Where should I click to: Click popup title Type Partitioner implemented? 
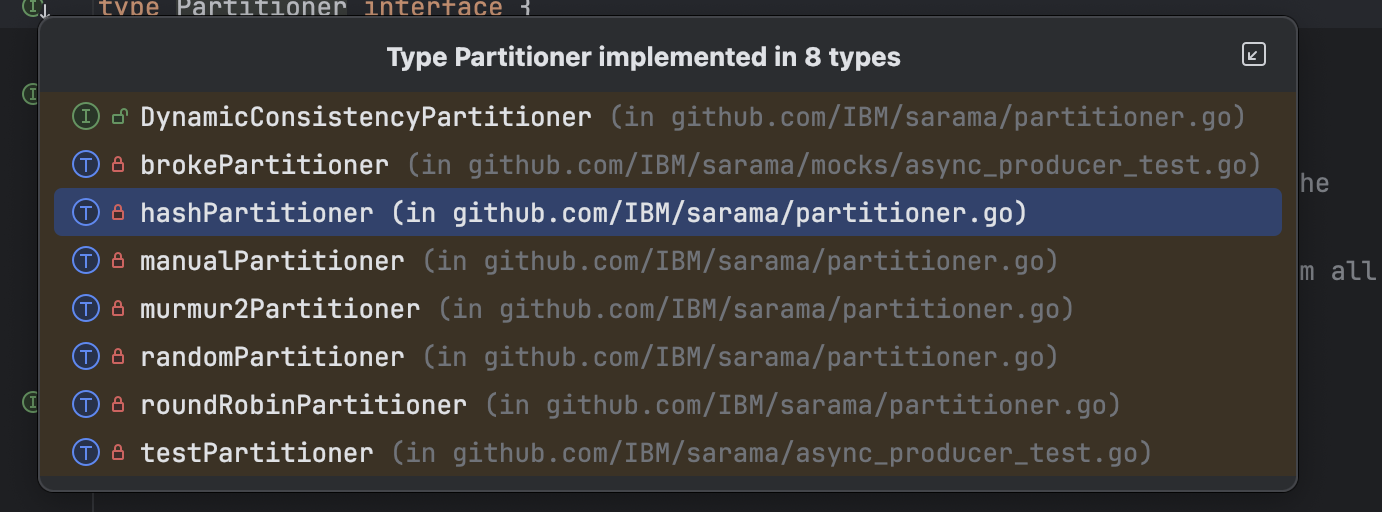[x=644, y=57]
